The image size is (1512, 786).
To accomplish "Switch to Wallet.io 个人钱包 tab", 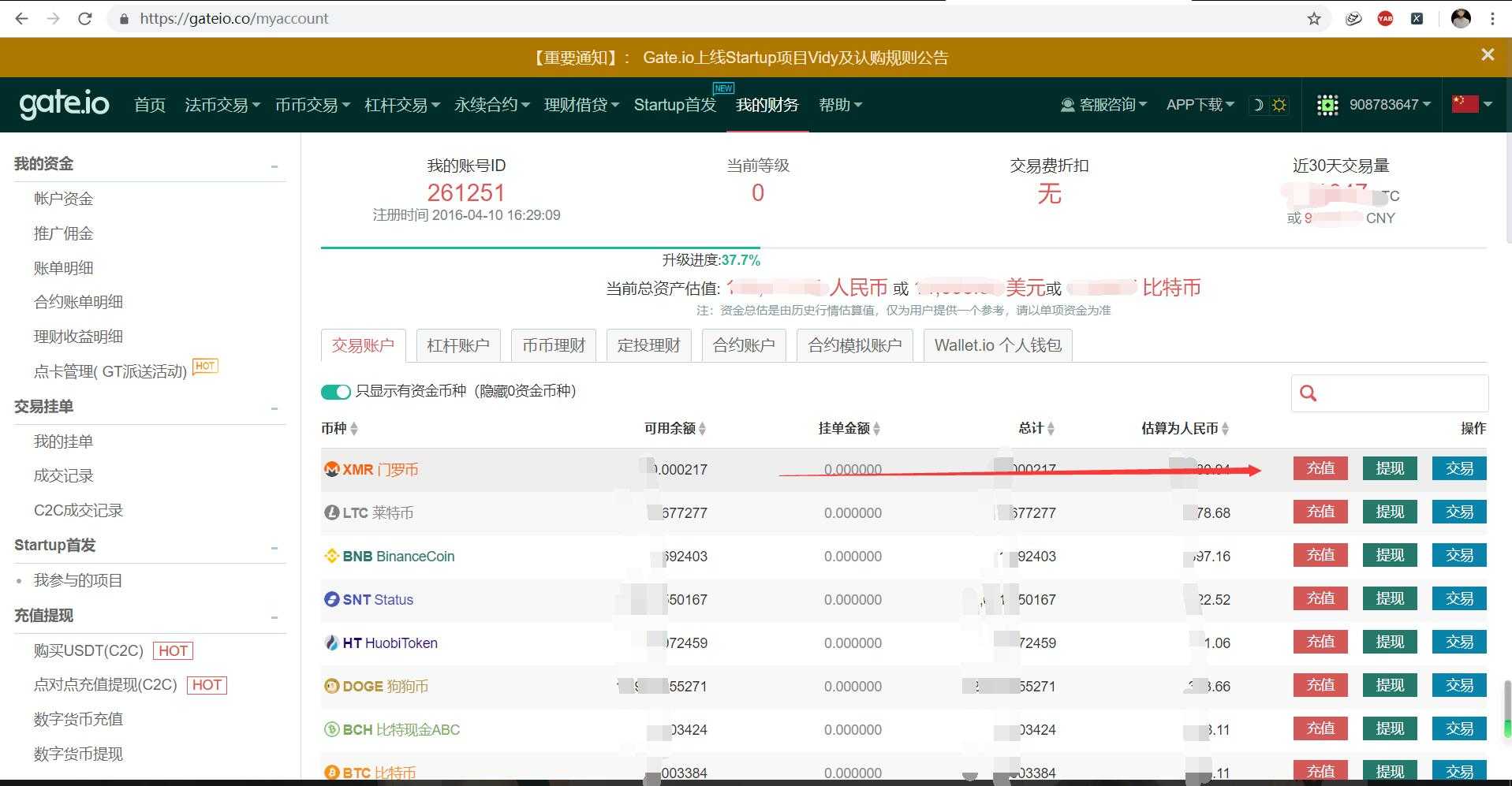I will pyautogui.click(x=998, y=345).
